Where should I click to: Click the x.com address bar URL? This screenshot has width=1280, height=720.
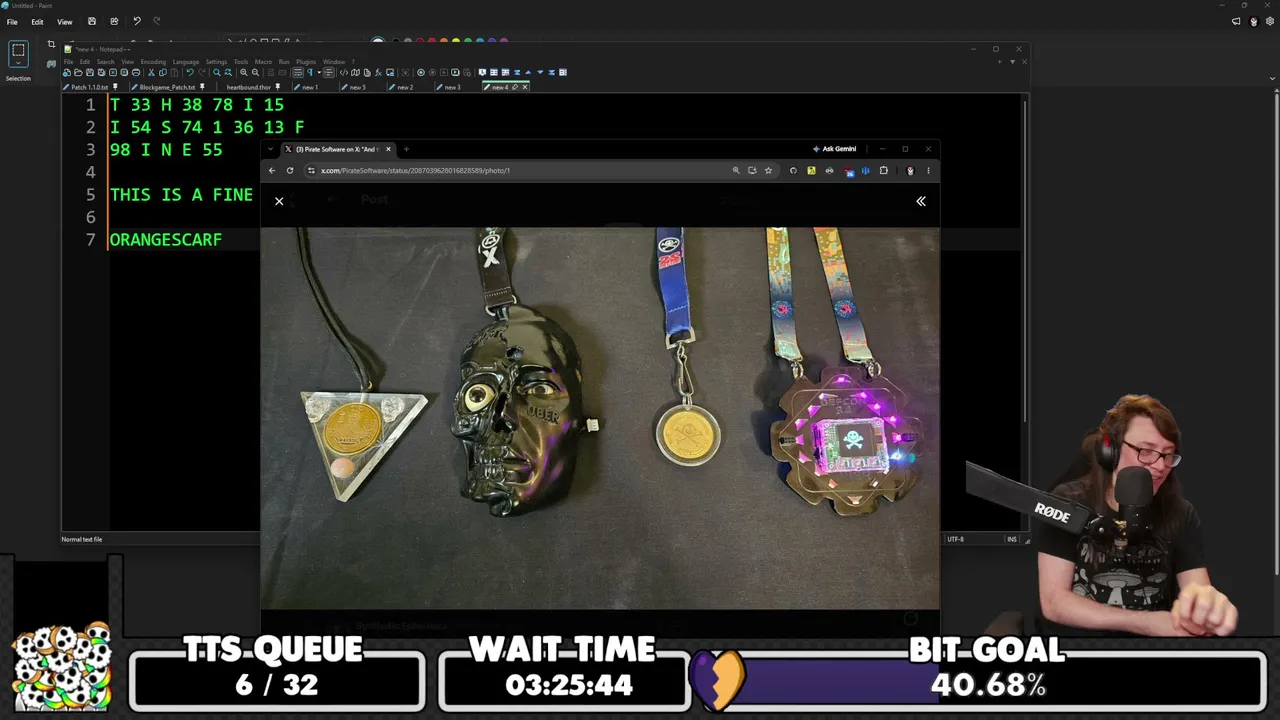coord(415,170)
